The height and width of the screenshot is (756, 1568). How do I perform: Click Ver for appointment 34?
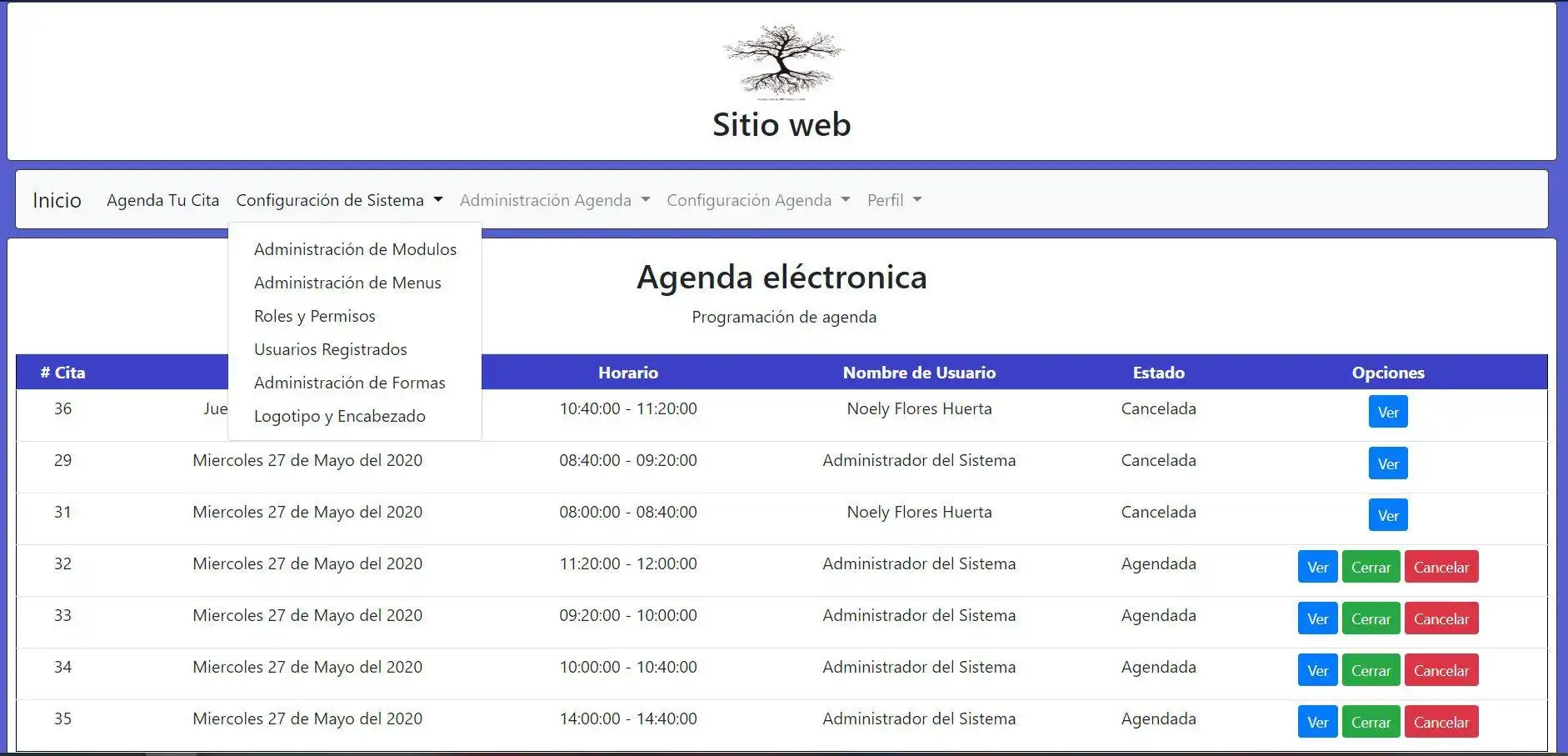point(1317,670)
